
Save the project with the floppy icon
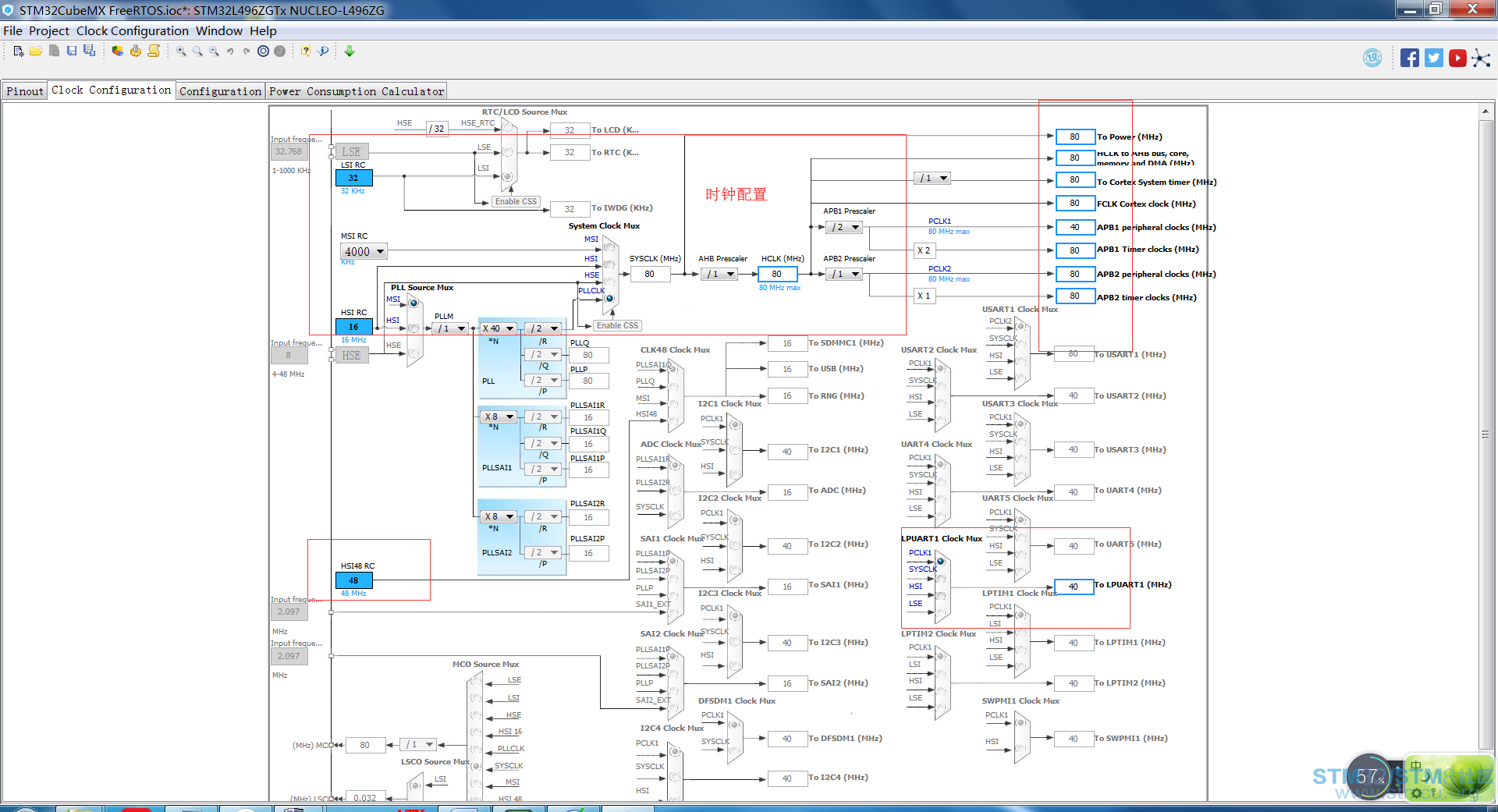pos(72,51)
